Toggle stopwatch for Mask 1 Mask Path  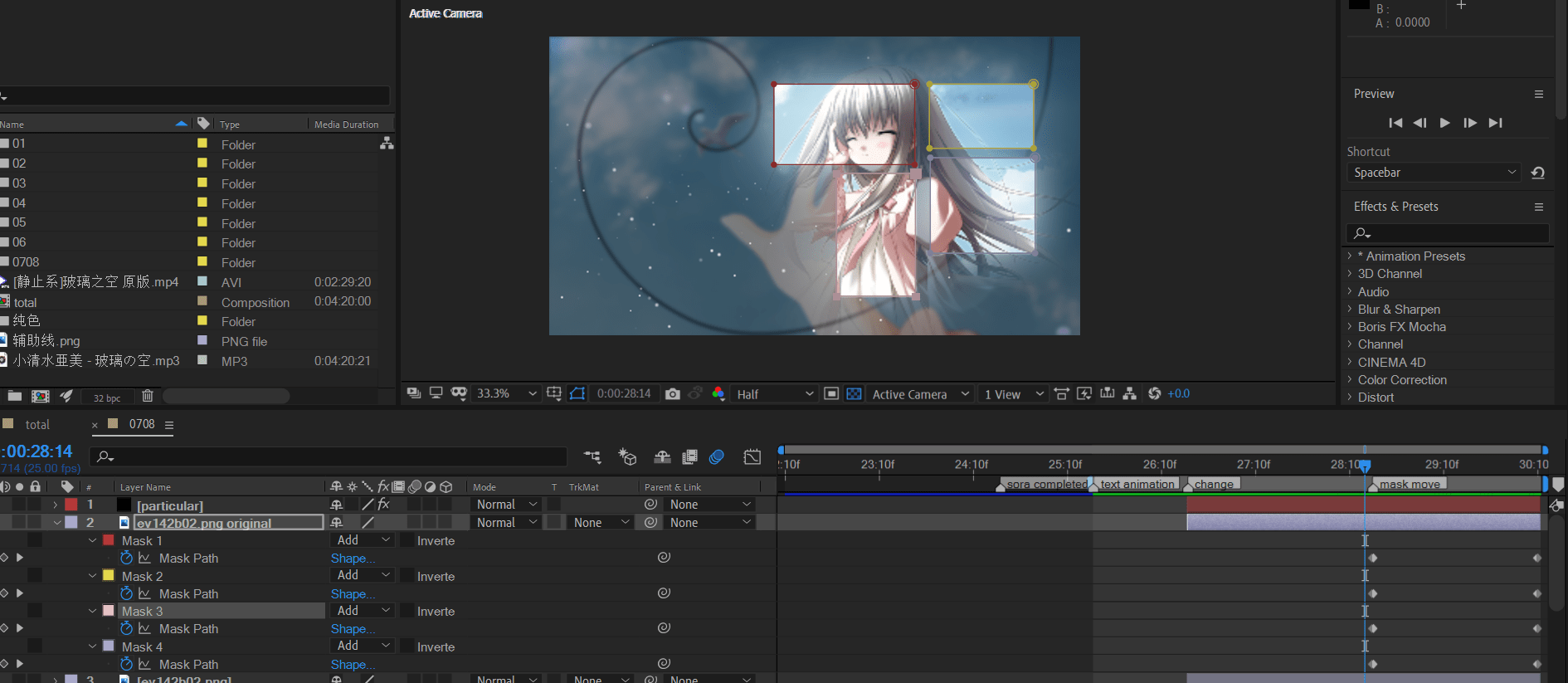tap(126, 558)
